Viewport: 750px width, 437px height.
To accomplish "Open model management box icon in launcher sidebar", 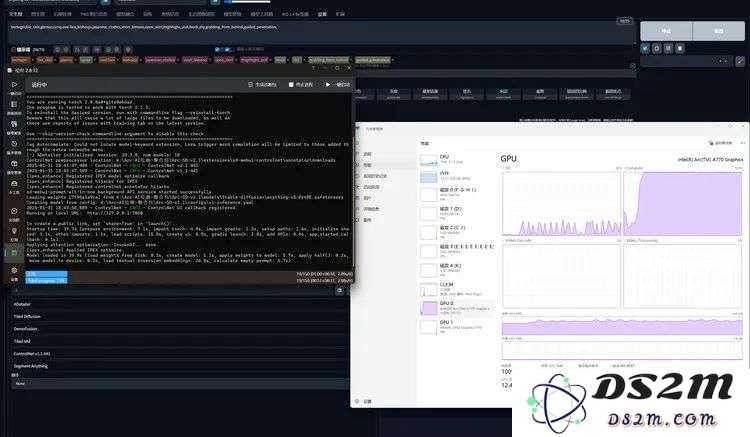I will click(14, 164).
